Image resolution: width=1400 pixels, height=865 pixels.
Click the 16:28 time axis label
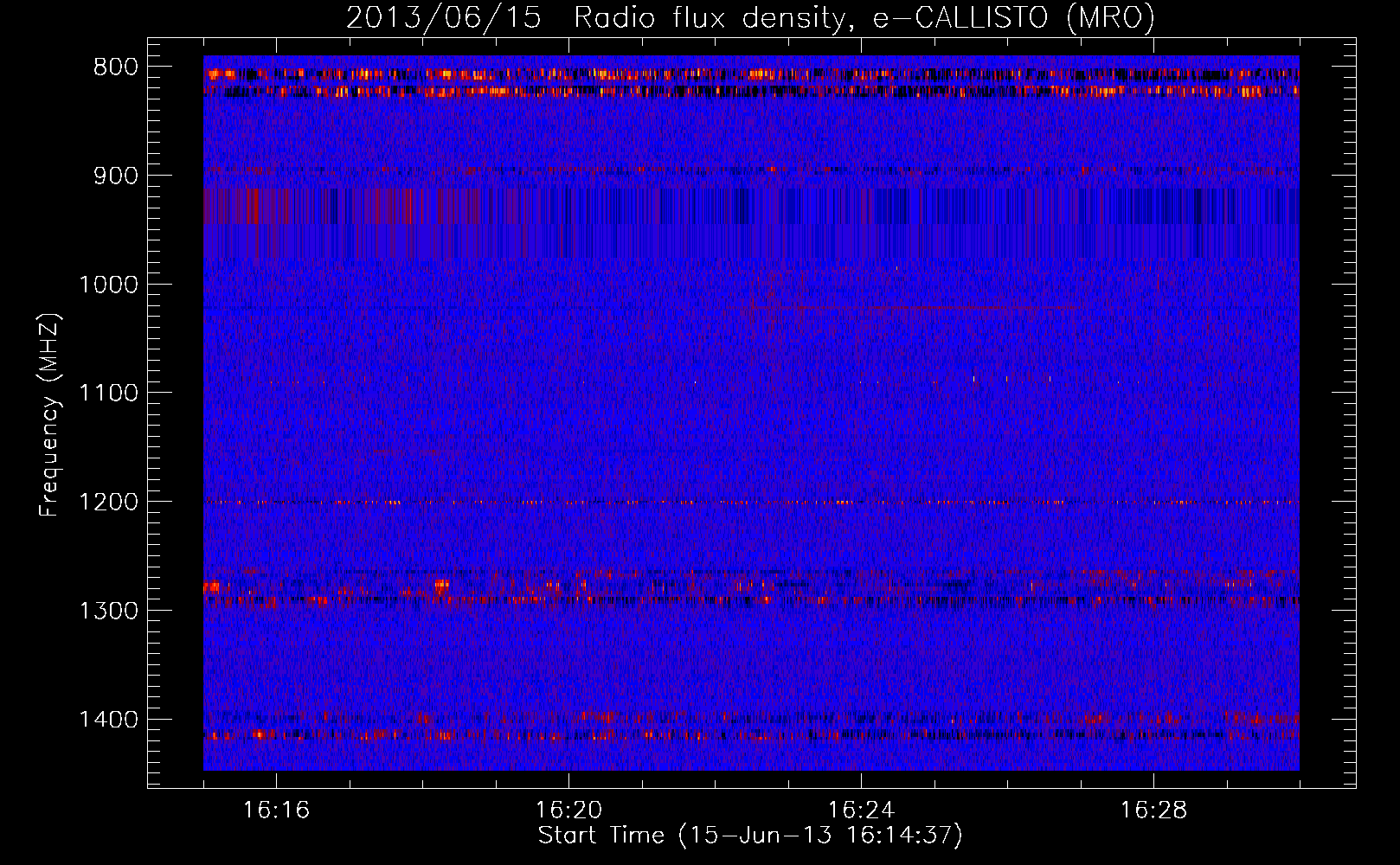pyautogui.click(x=1153, y=811)
